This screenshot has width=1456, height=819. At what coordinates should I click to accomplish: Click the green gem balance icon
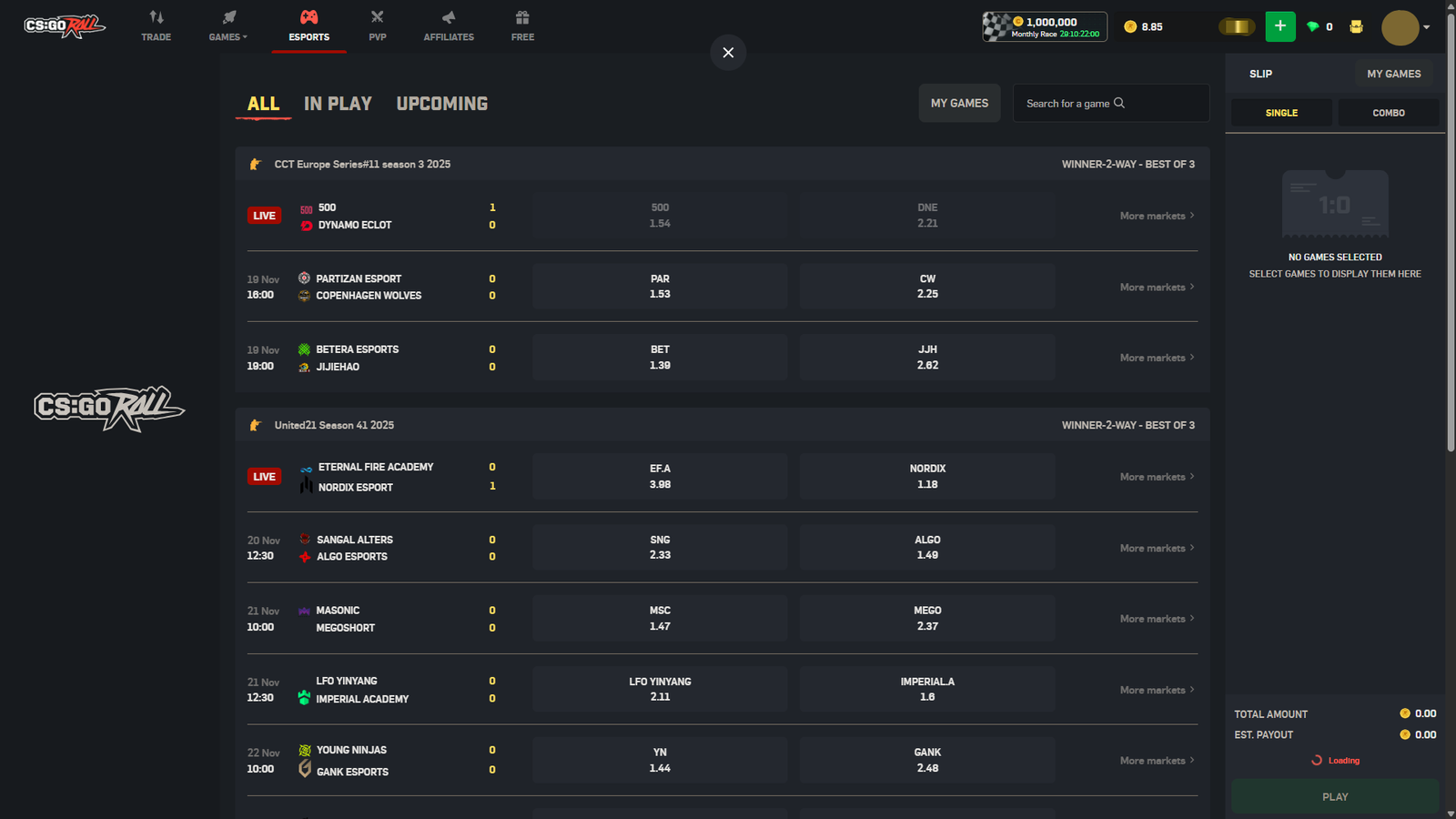(1313, 26)
